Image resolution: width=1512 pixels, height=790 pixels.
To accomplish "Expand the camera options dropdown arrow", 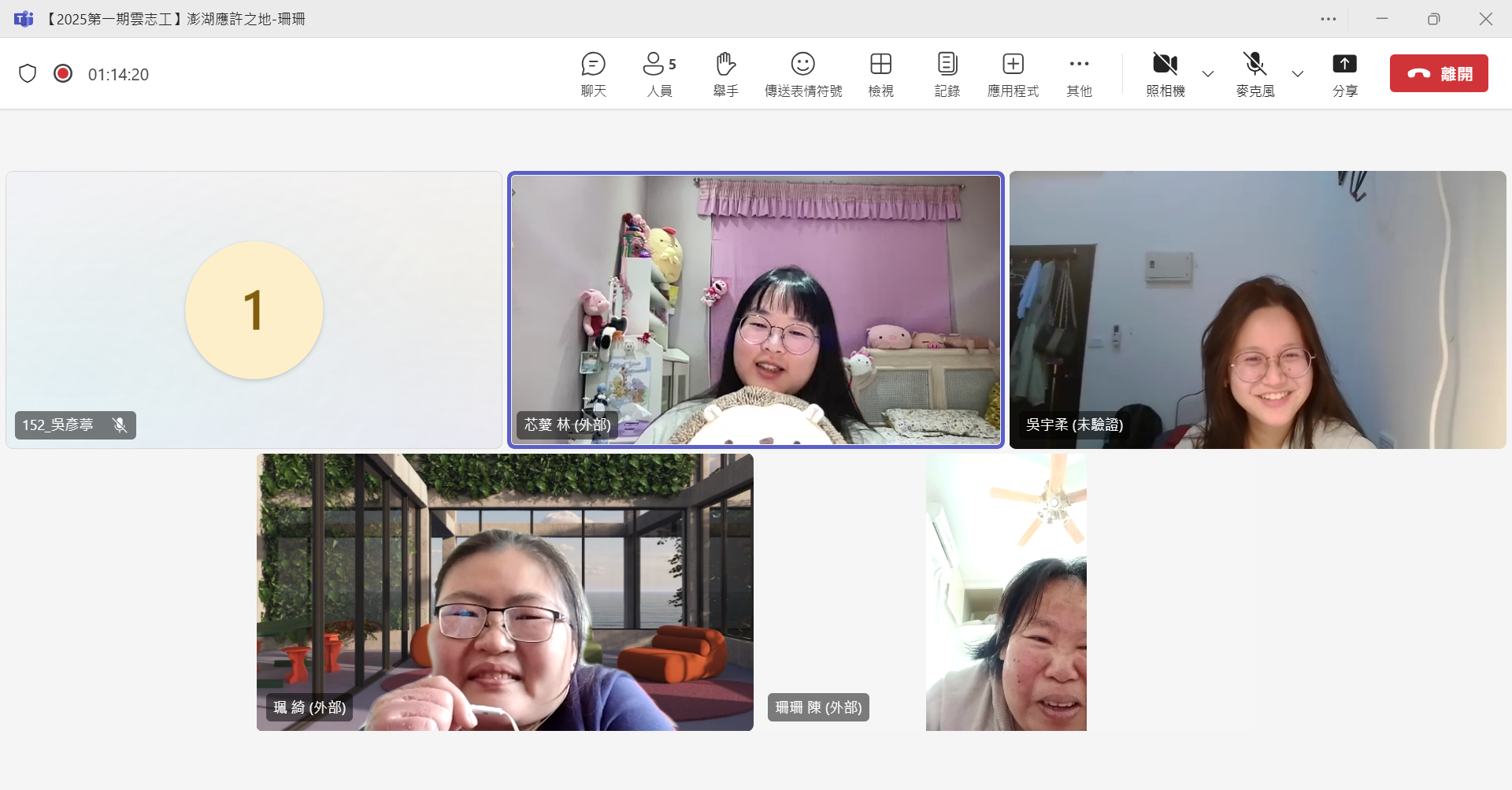I will pos(1207,74).
